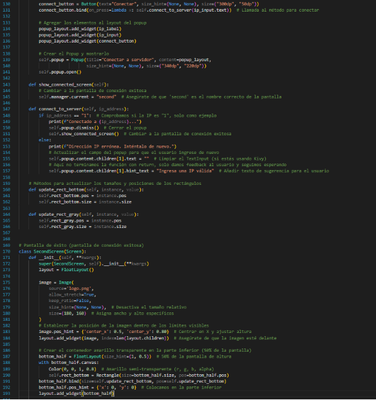Click line number 193 in the gutter
Image resolution: width=376 pixels, height=400 pixels.
click(x=7, y=394)
